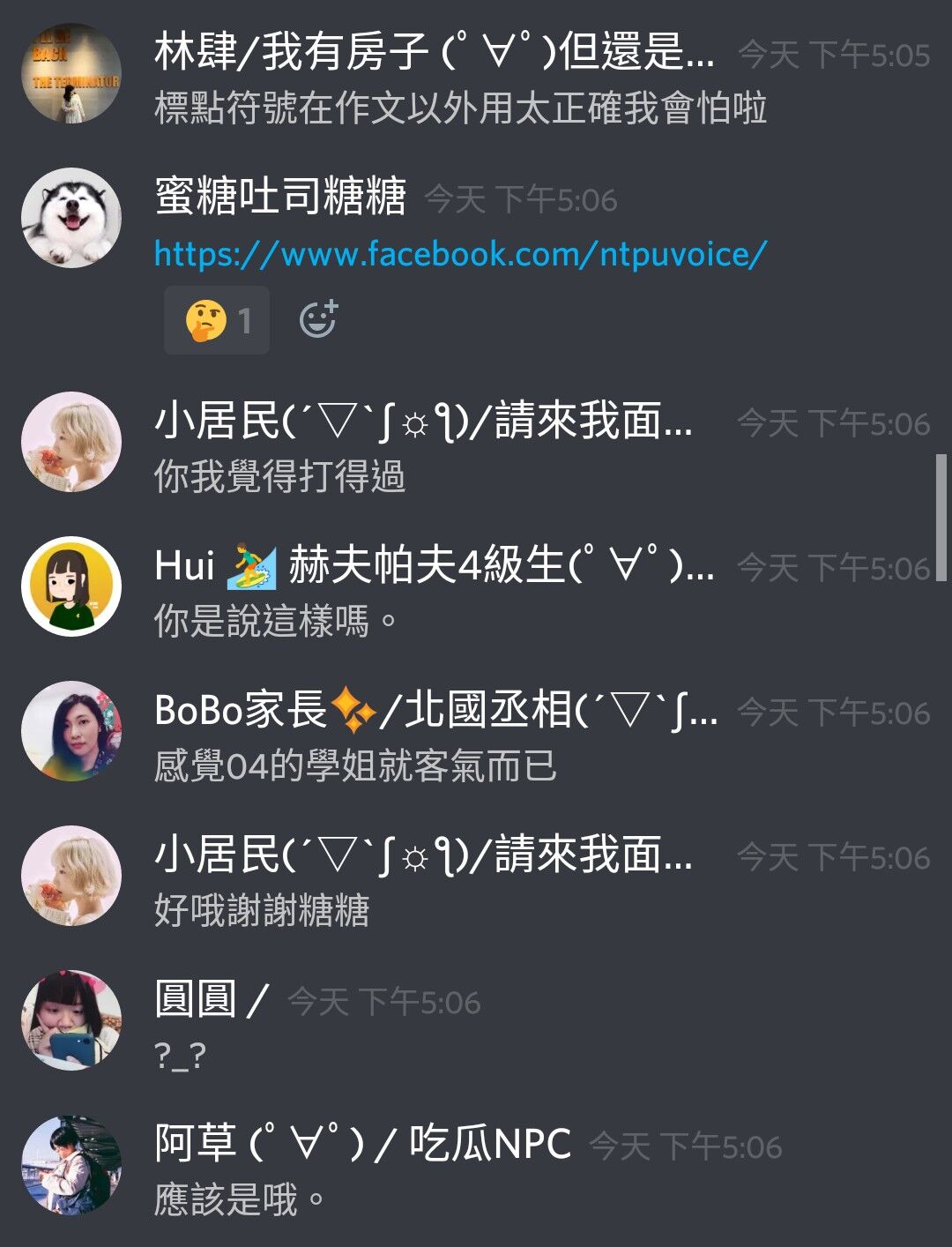Click the add reaction smiley icon
952x1247 pixels.
tap(318, 319)
